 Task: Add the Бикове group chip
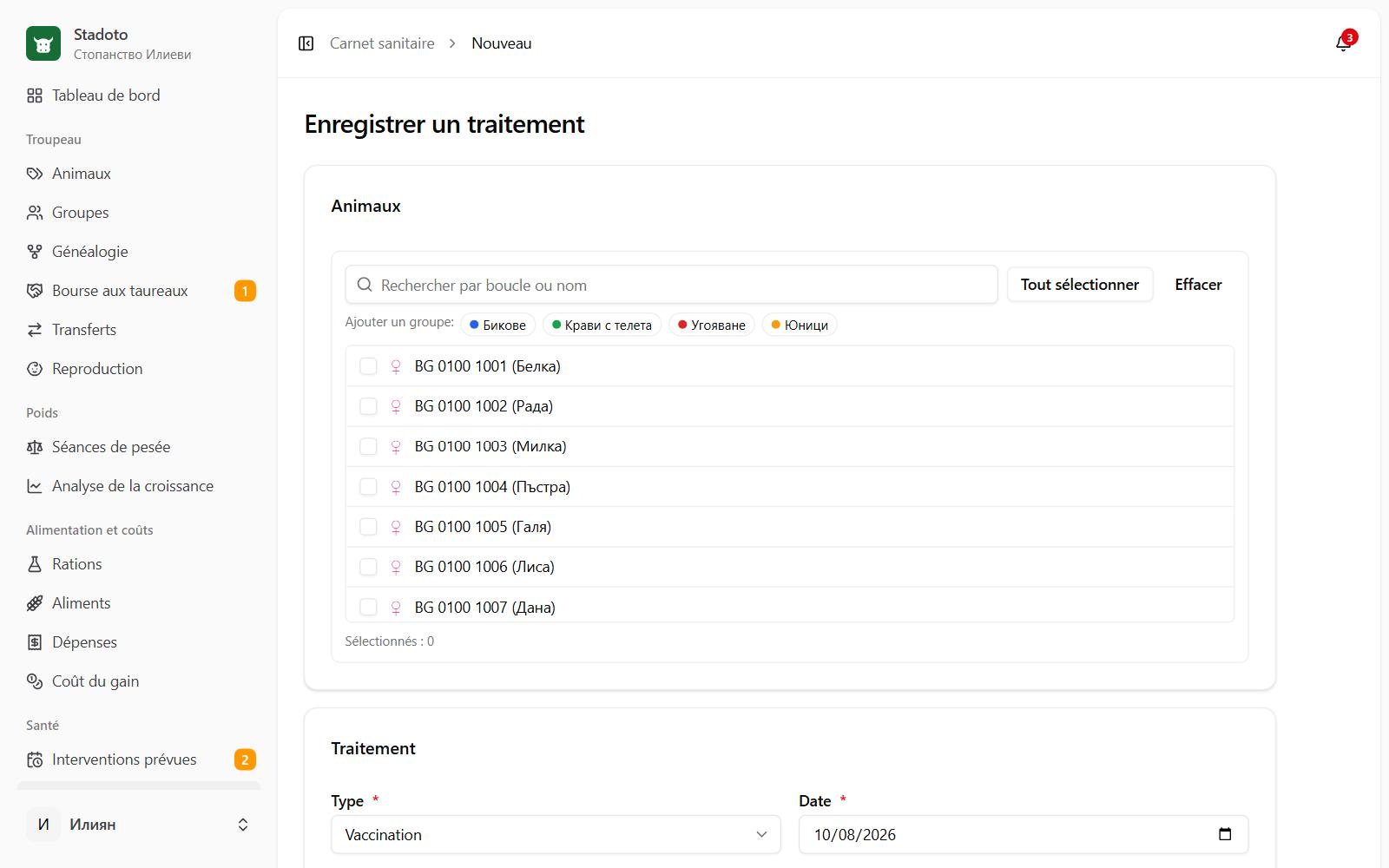click(x=497, y=325)
